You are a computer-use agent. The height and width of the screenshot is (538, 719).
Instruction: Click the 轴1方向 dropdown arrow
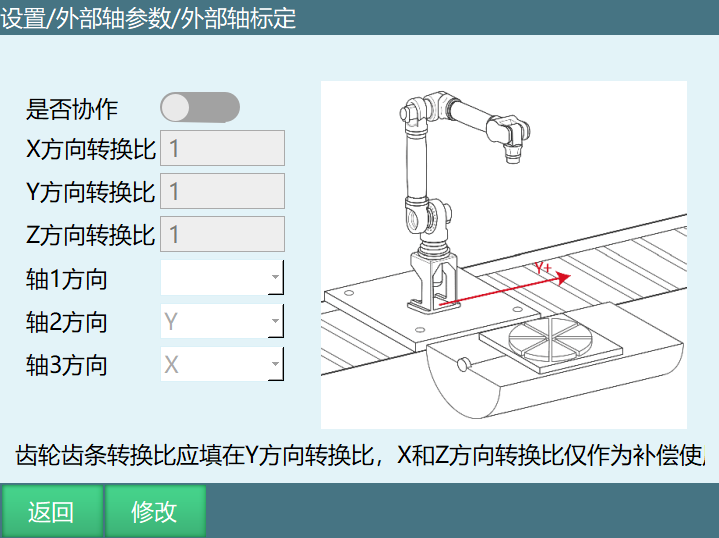click(275, 277)
